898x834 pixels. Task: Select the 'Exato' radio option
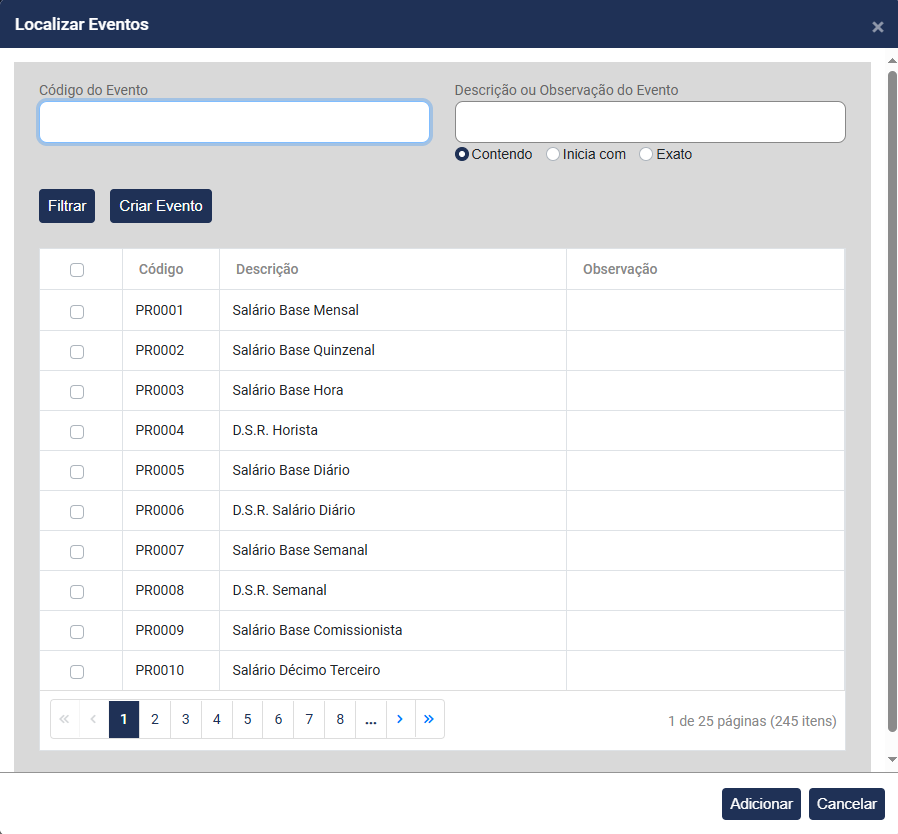(646, 155)
